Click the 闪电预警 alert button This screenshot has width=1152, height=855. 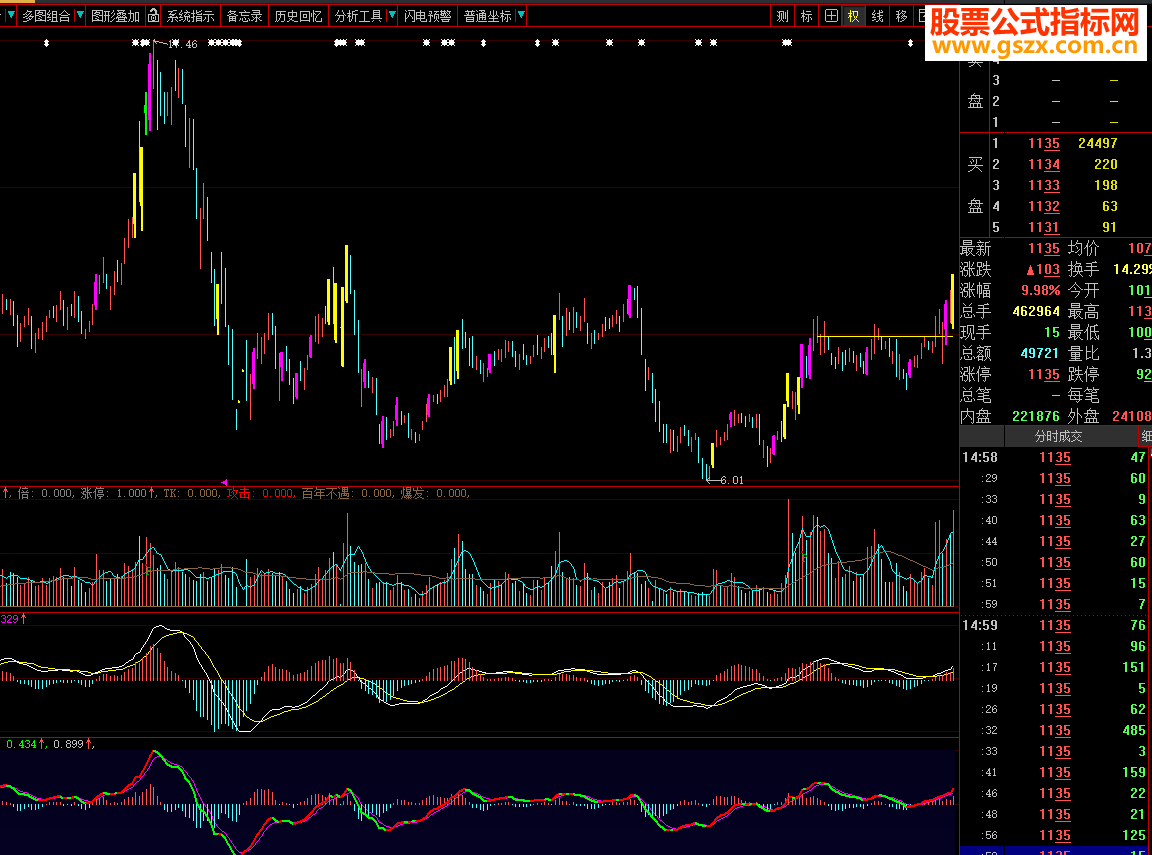[x=427, y=16]
